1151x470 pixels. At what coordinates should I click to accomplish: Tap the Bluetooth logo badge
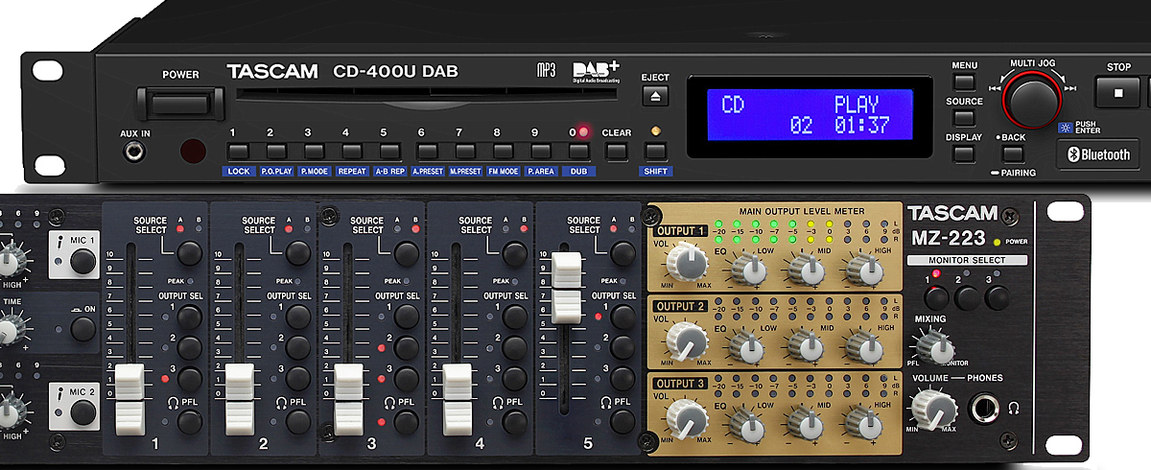click(1099, 155)
